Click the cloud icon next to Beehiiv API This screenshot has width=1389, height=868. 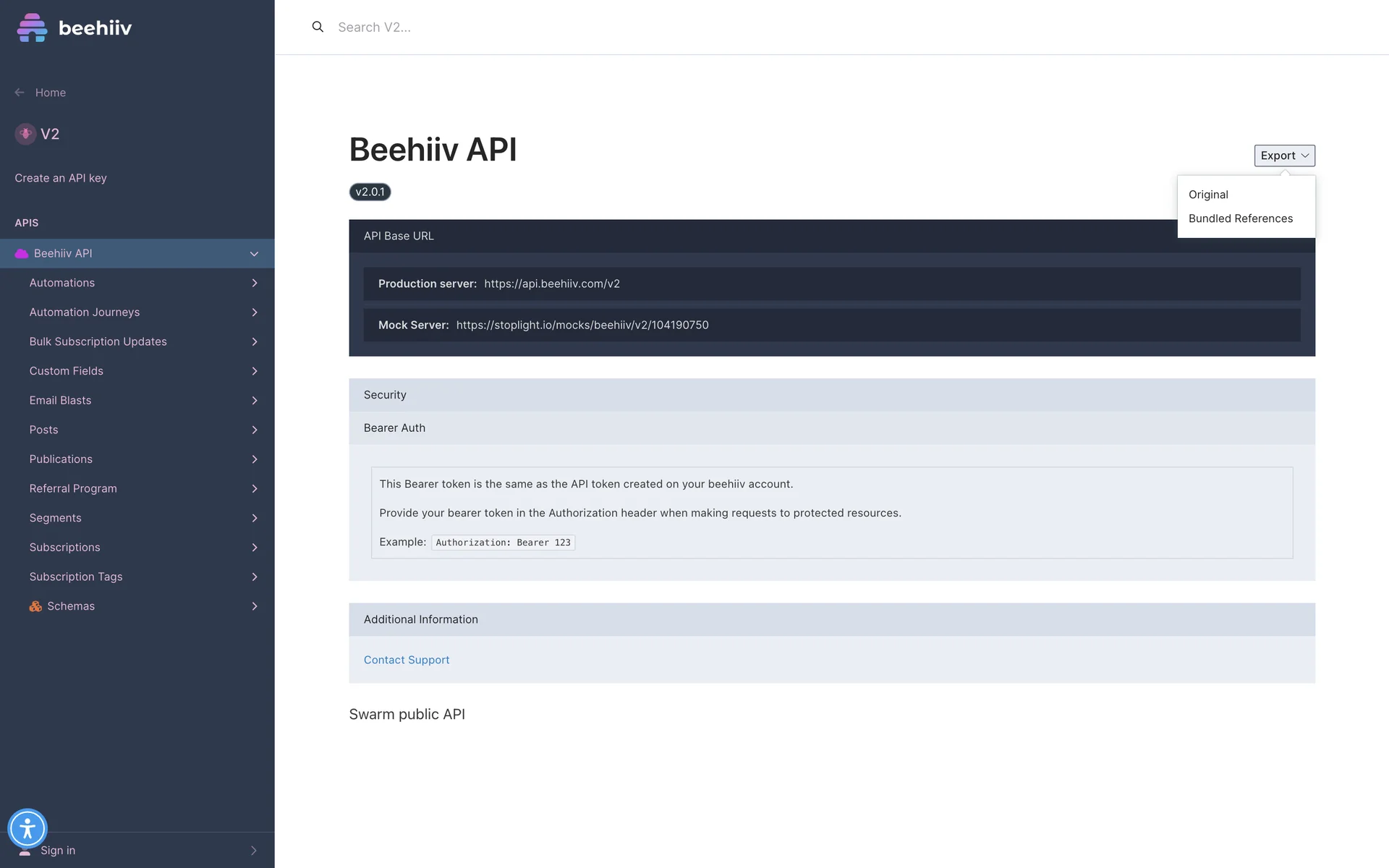click(22, 253)
